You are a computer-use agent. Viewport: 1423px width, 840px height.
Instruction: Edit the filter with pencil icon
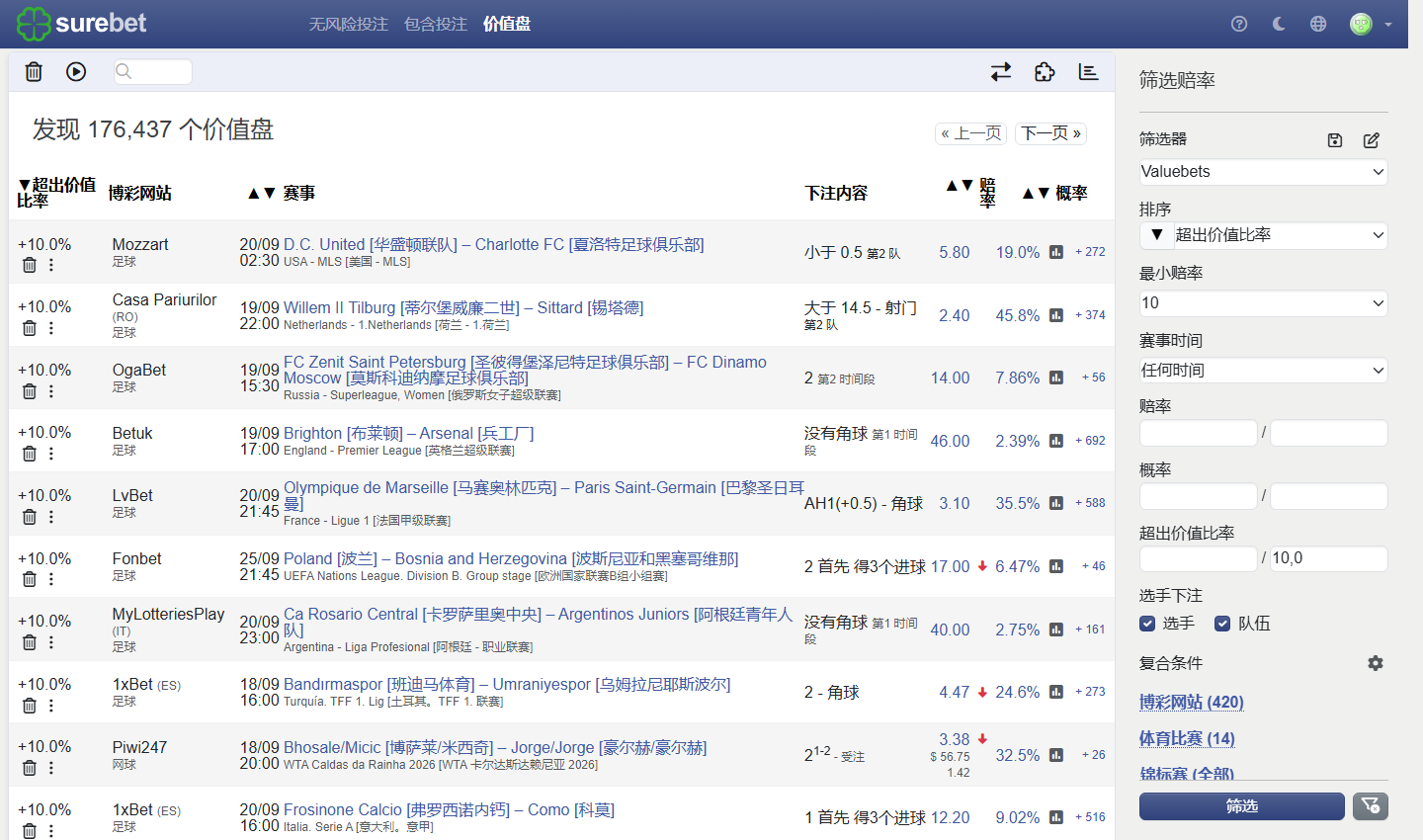(x=1372, y=140)
